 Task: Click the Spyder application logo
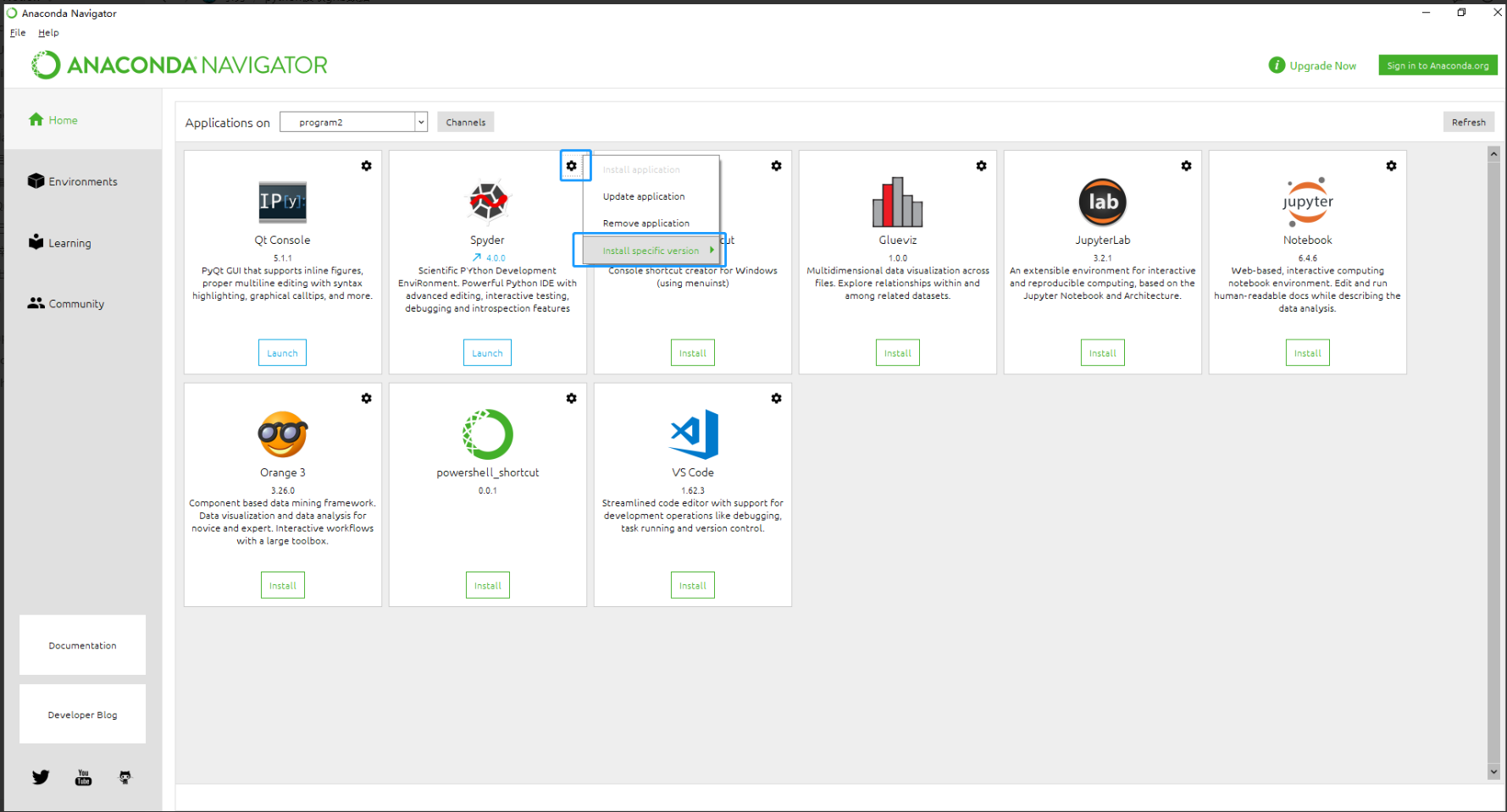coord(488,202)
